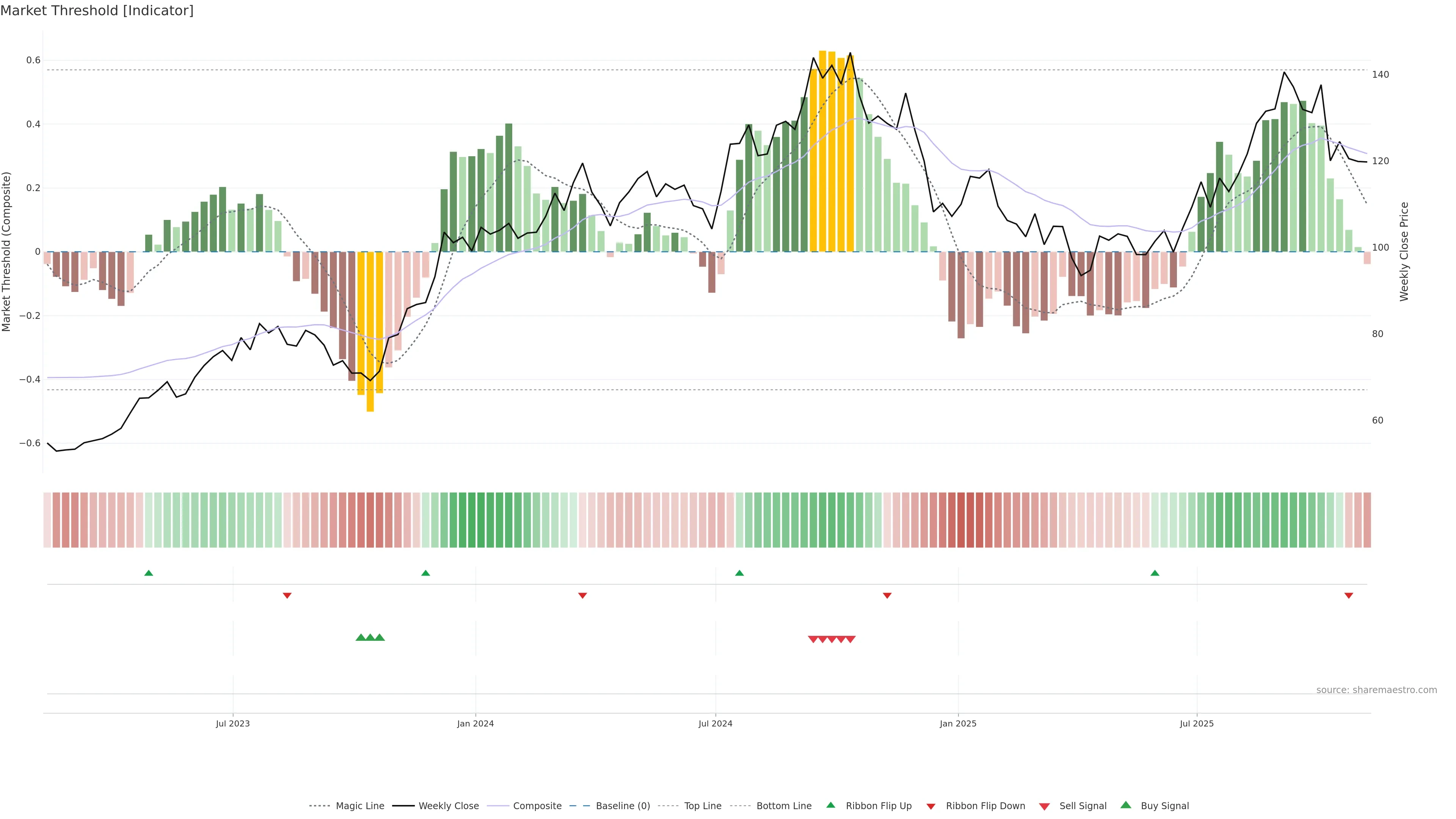Click the last red ribbon flip down marker
Screen dimensions: 1456x819
tap(1349, 595)
